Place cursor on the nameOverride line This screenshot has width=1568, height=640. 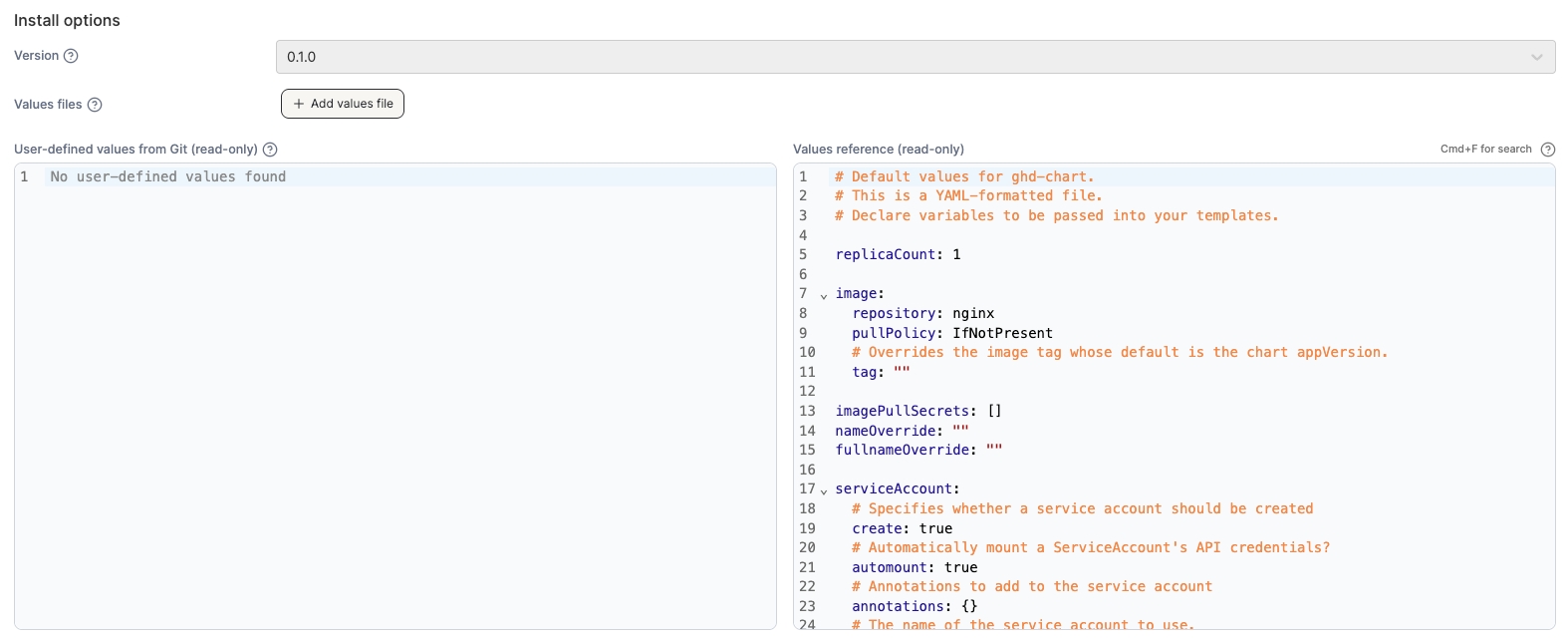[x=901, y=431]
